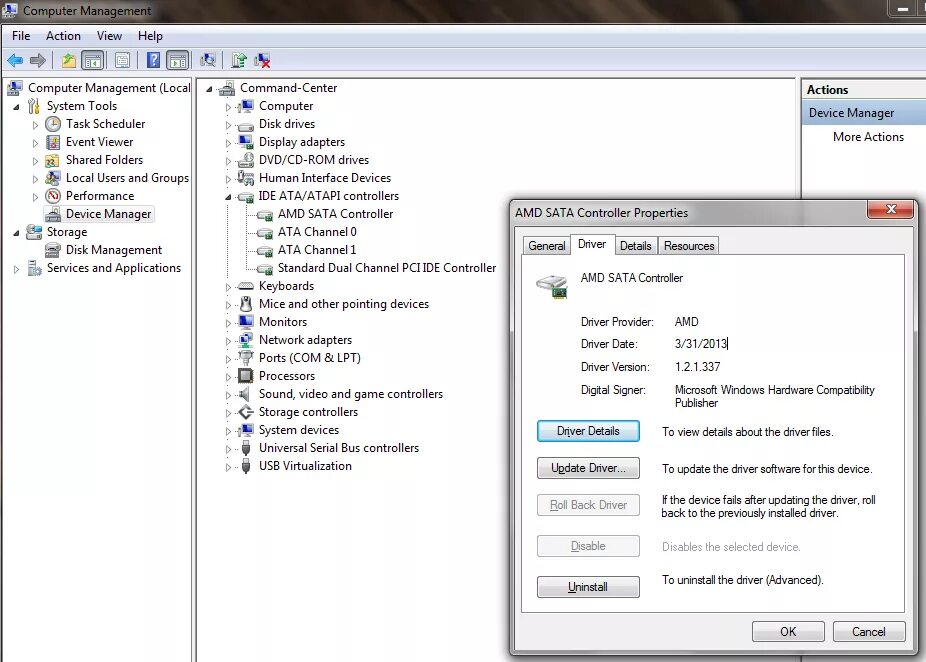This screenshot has width=926, height=662.
Task: Select Mice and other pointing devices
Action: point(344,304)
